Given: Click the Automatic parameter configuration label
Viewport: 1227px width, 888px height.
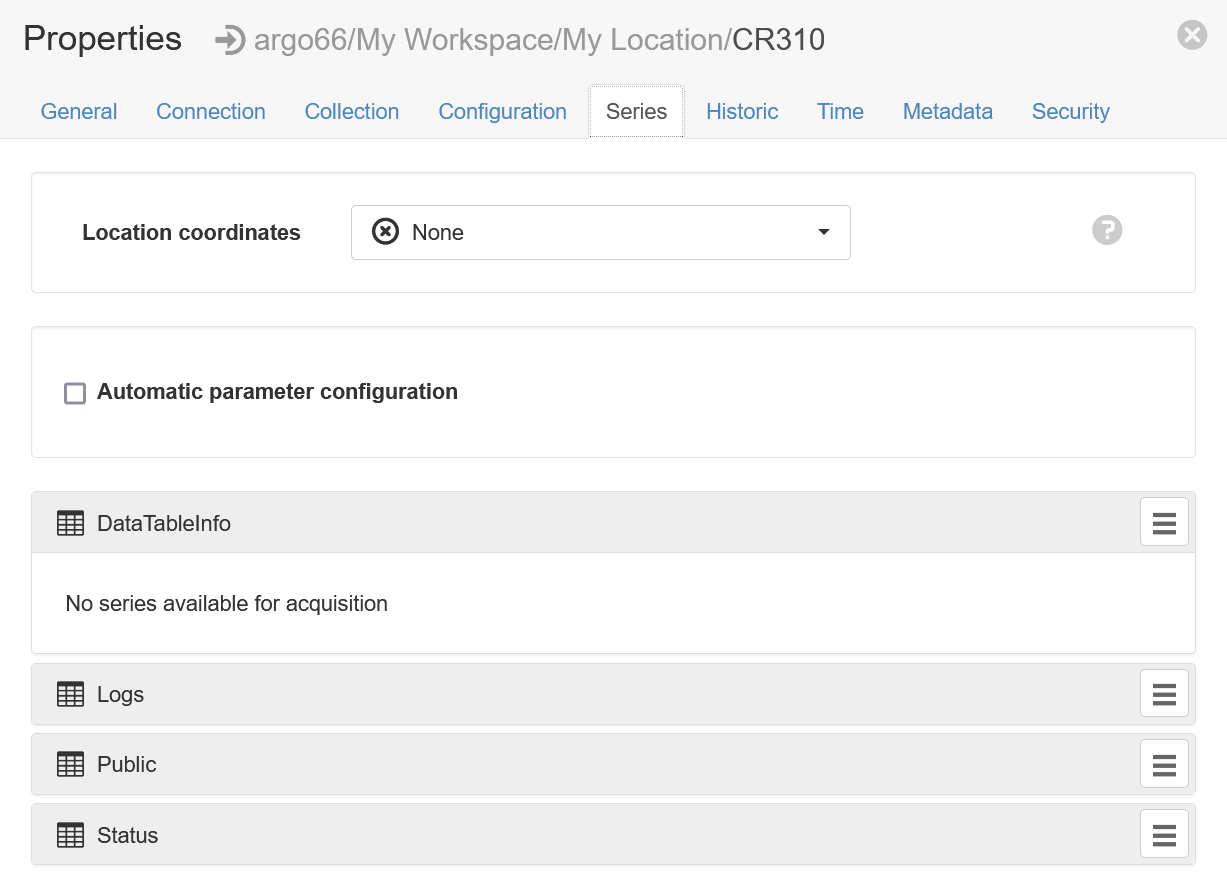Looking at the screenshot, I should coord(277,392).
